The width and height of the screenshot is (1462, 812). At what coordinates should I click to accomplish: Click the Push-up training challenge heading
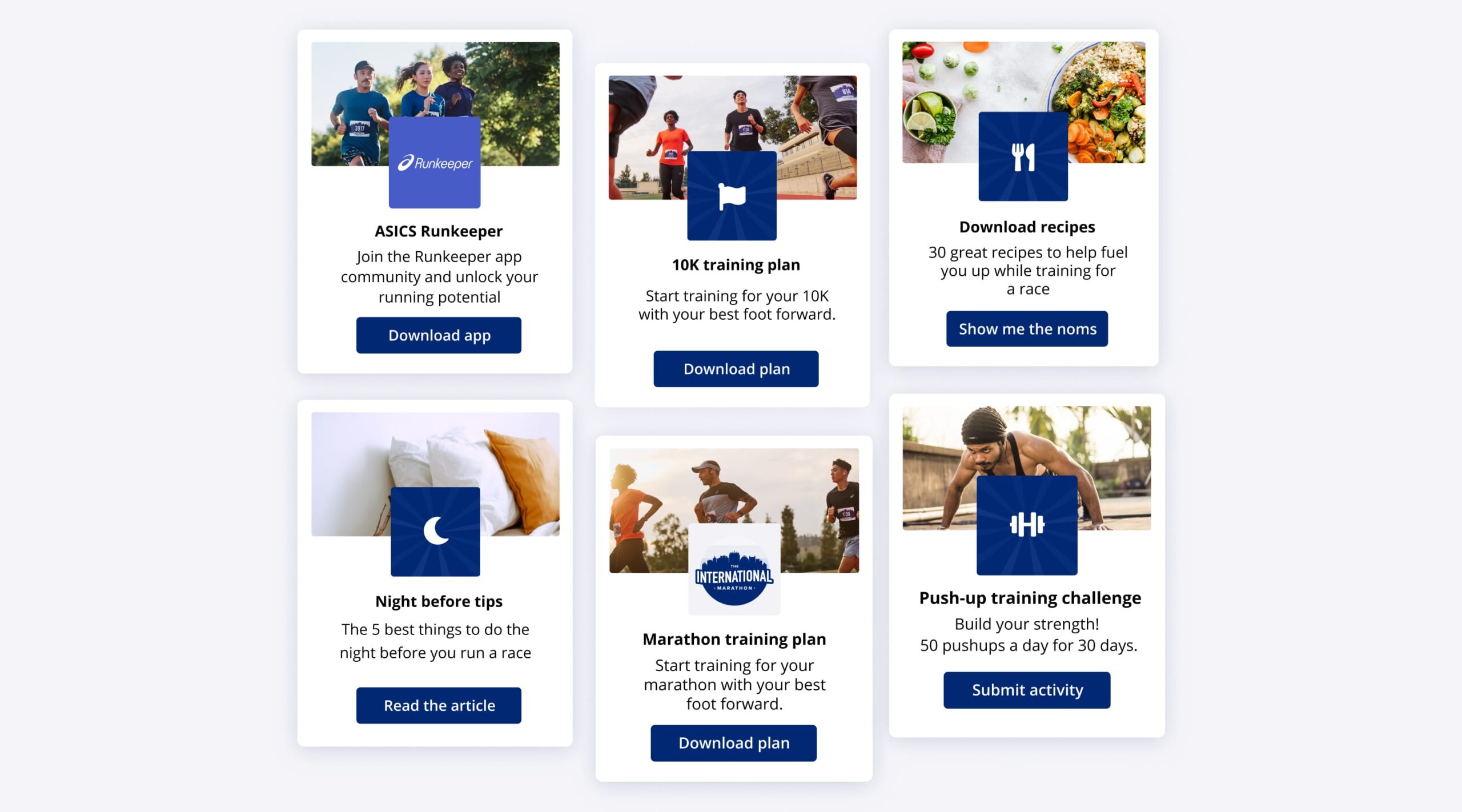click(x=1030, y=598)
